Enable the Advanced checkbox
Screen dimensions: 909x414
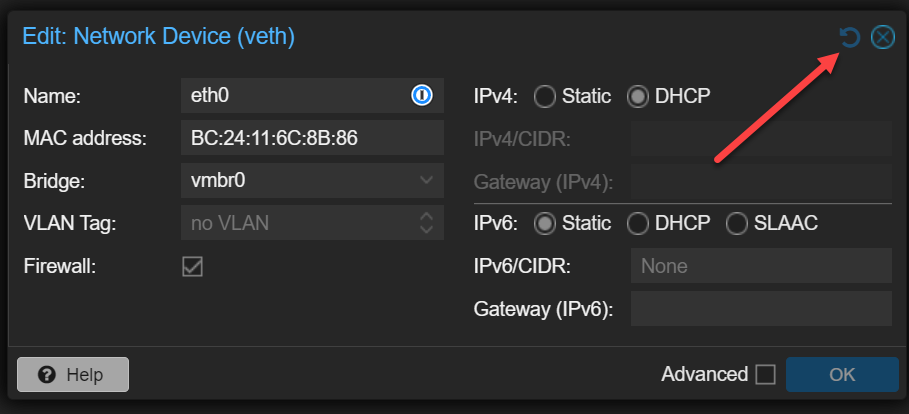765,375
